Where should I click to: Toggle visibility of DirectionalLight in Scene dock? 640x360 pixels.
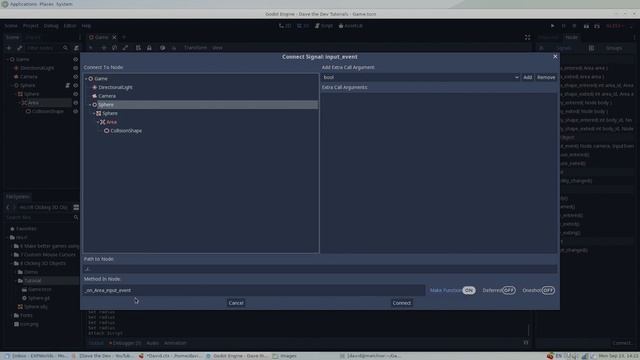[76, 68]
